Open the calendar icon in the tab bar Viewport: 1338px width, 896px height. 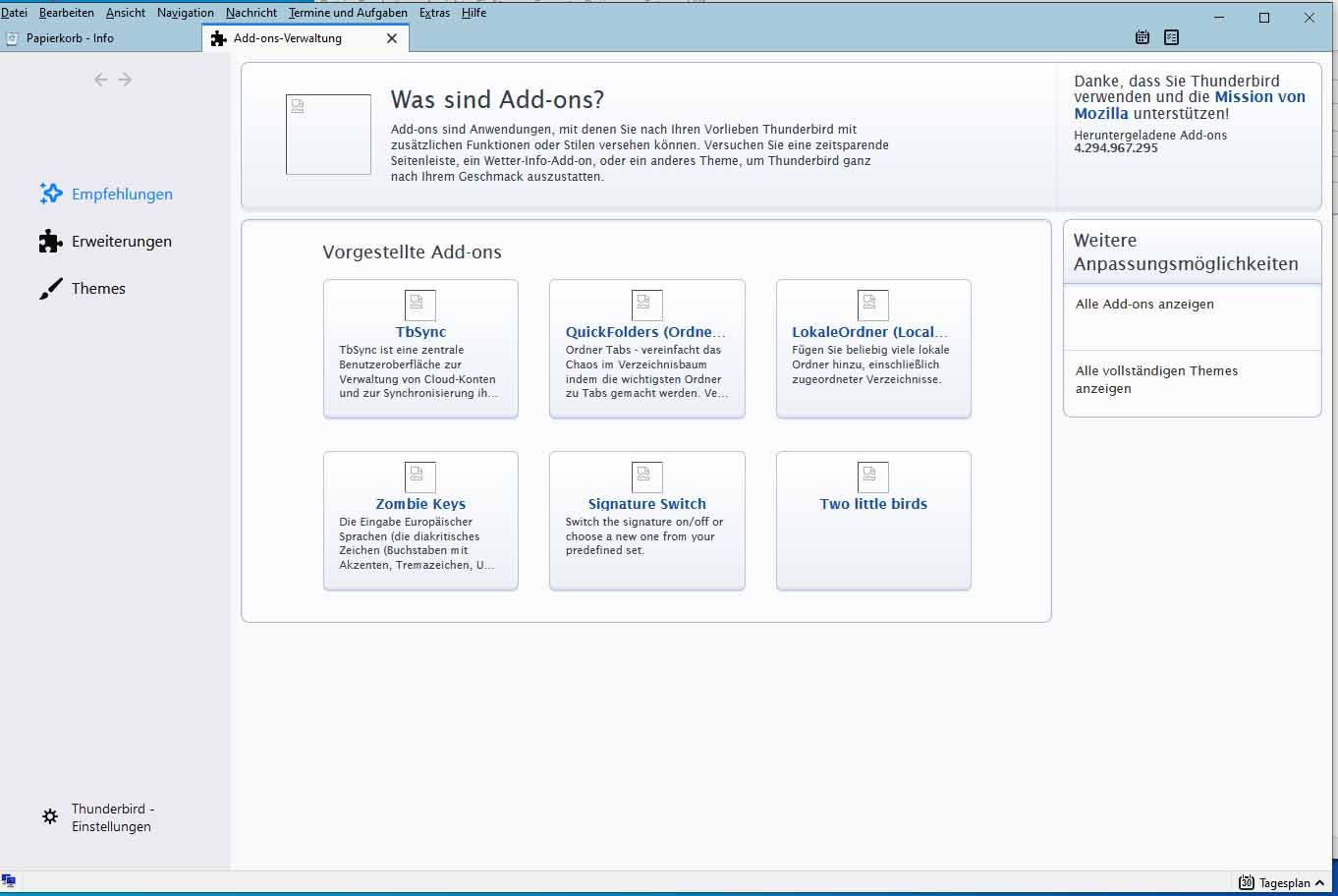[1143, 37]
